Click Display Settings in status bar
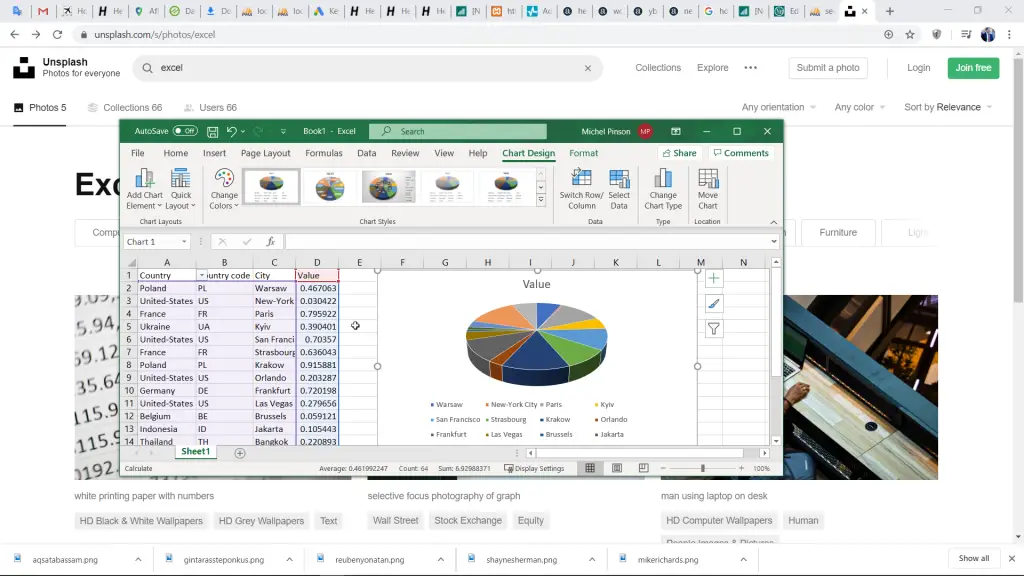The height and width of the screenshot is (576, 1024). point(534,468)
